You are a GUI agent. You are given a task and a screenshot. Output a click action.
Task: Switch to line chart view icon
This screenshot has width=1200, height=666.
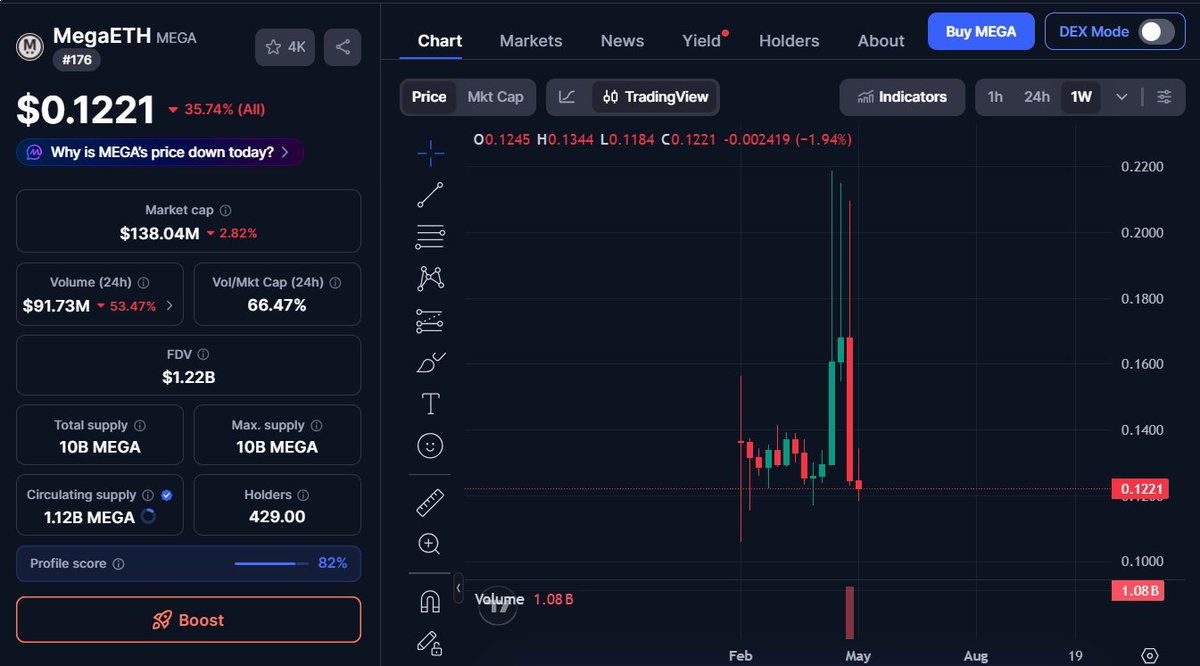567,97
